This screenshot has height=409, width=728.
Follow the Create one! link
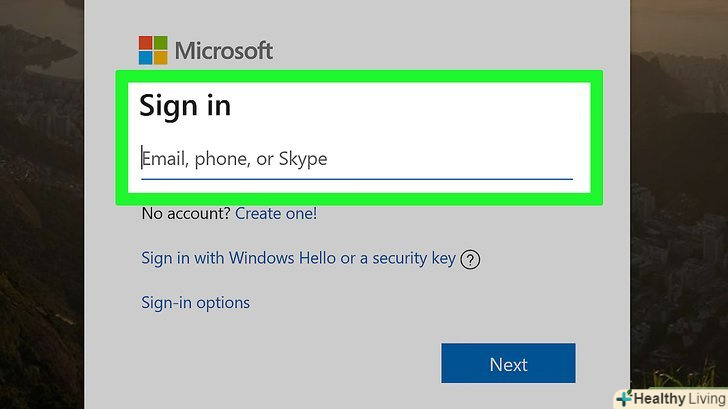coord(276,213)
